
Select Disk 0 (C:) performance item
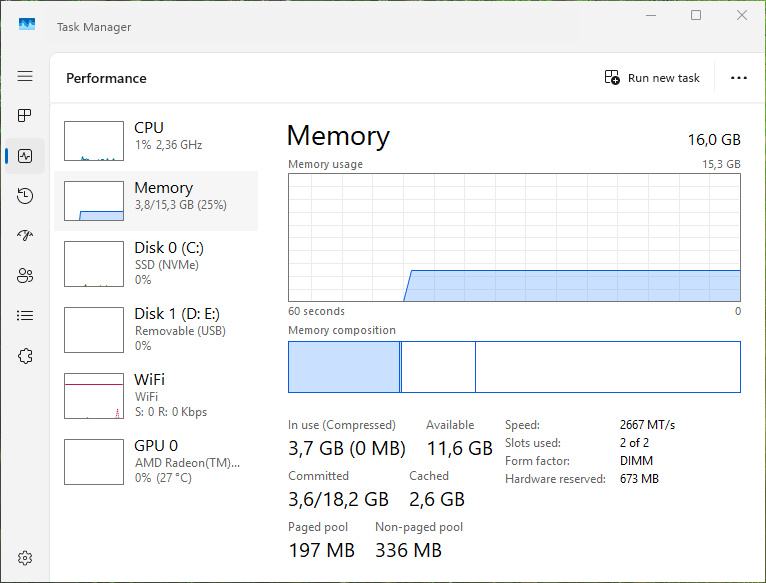point(156,264)
